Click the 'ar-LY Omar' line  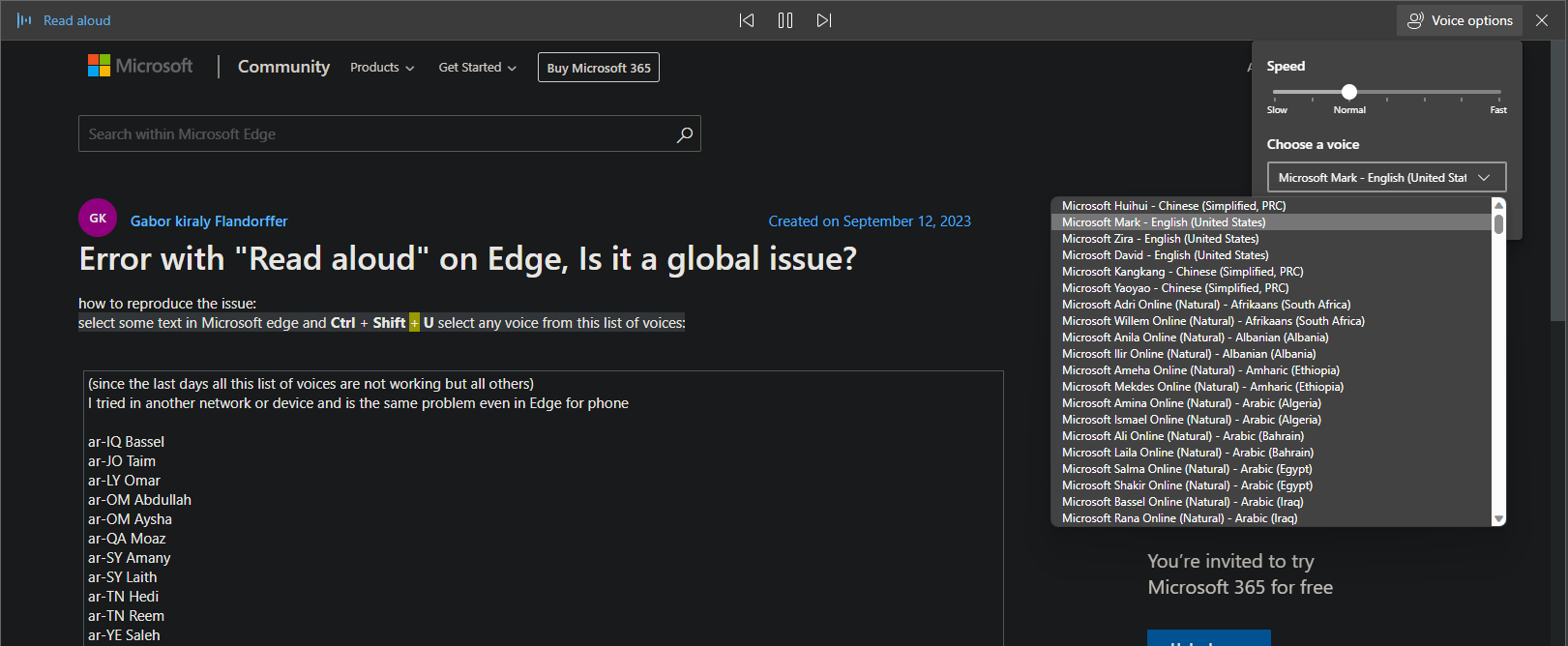coord(124,481)
